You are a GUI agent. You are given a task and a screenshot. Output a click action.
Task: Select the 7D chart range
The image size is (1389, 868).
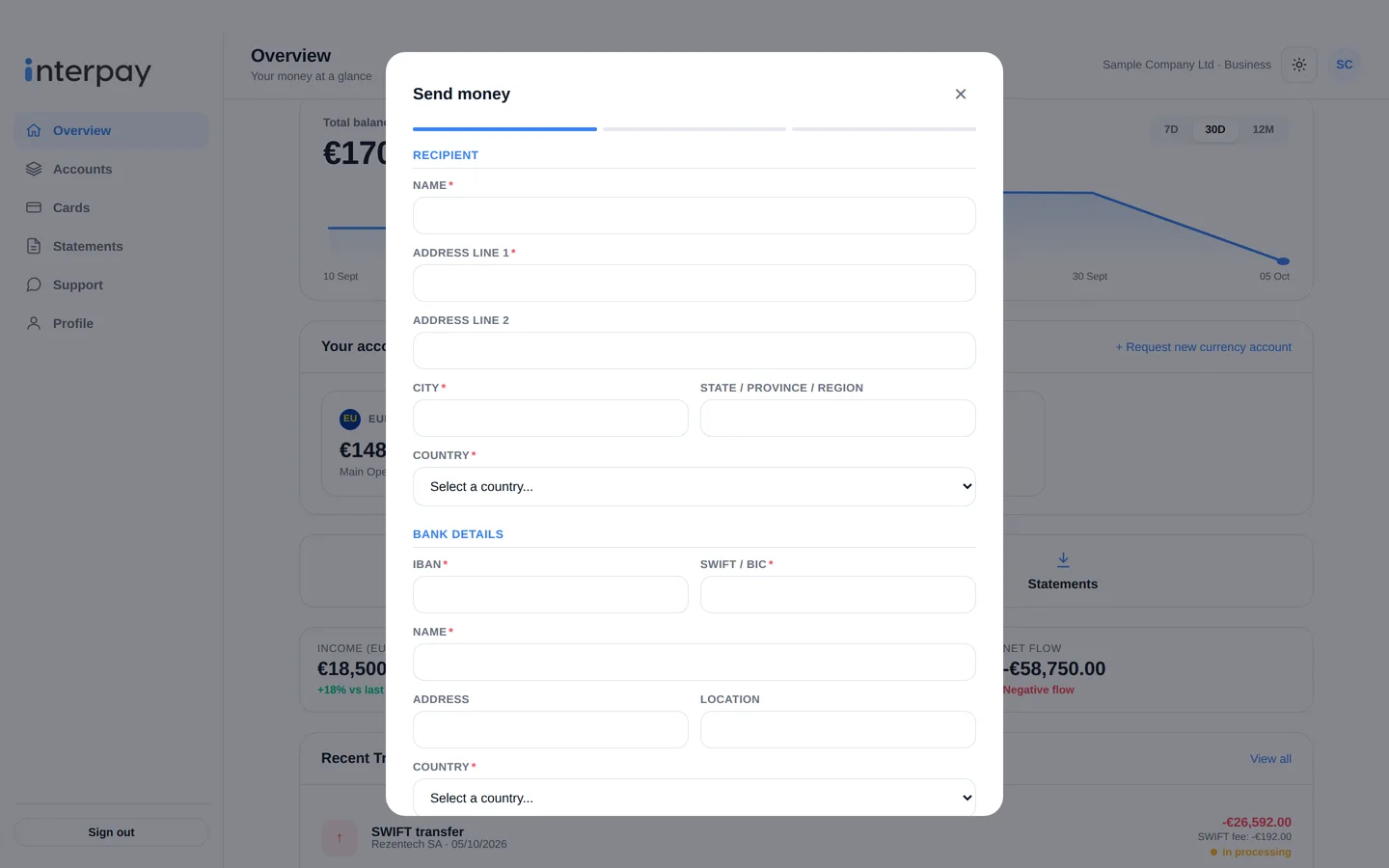(x=1171, y=129)
